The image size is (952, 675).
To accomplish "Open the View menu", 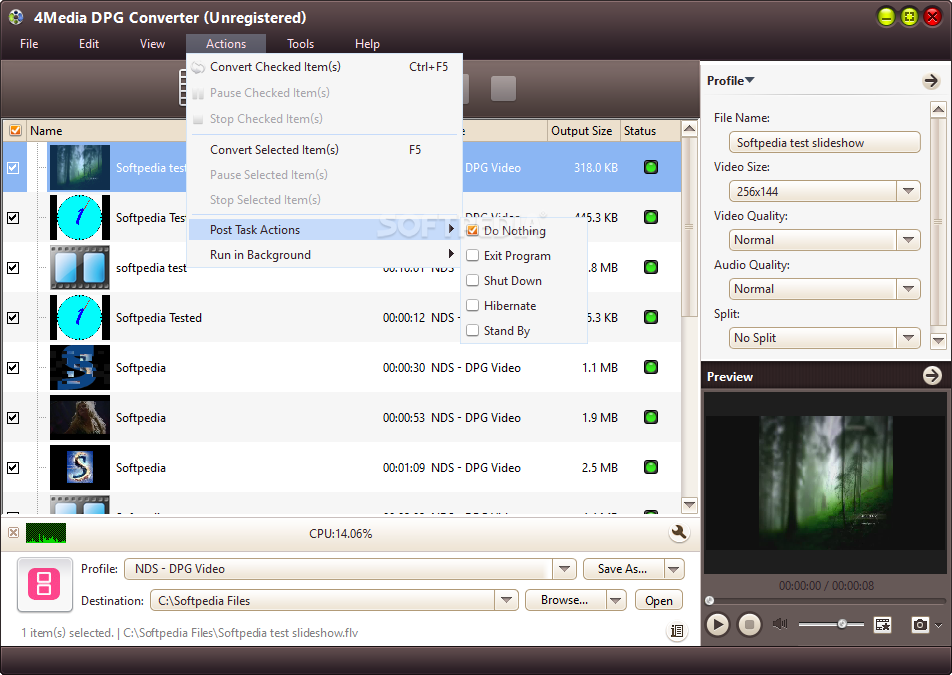I will [152, 44].
